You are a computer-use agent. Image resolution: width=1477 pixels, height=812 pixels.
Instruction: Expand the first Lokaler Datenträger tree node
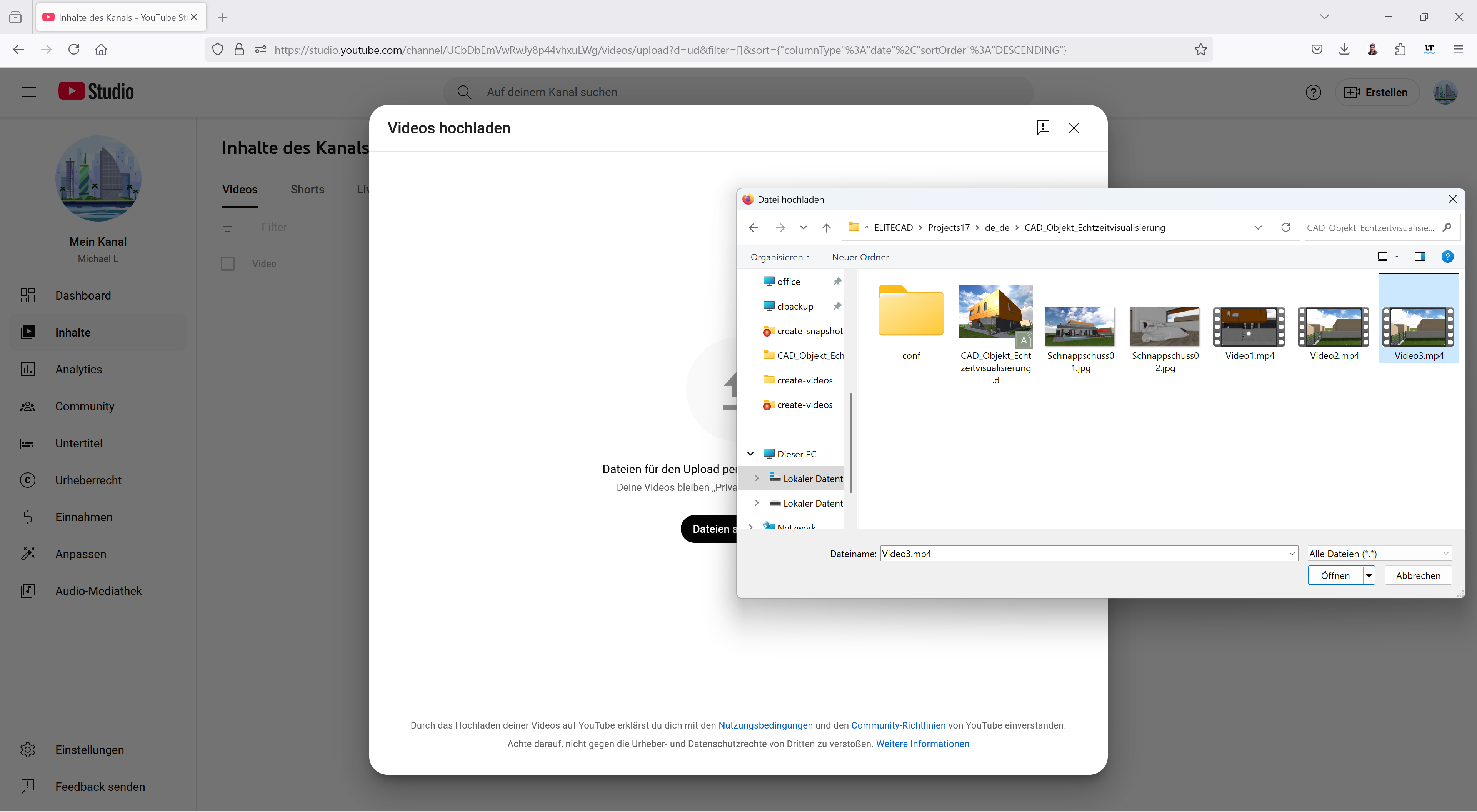756,478
